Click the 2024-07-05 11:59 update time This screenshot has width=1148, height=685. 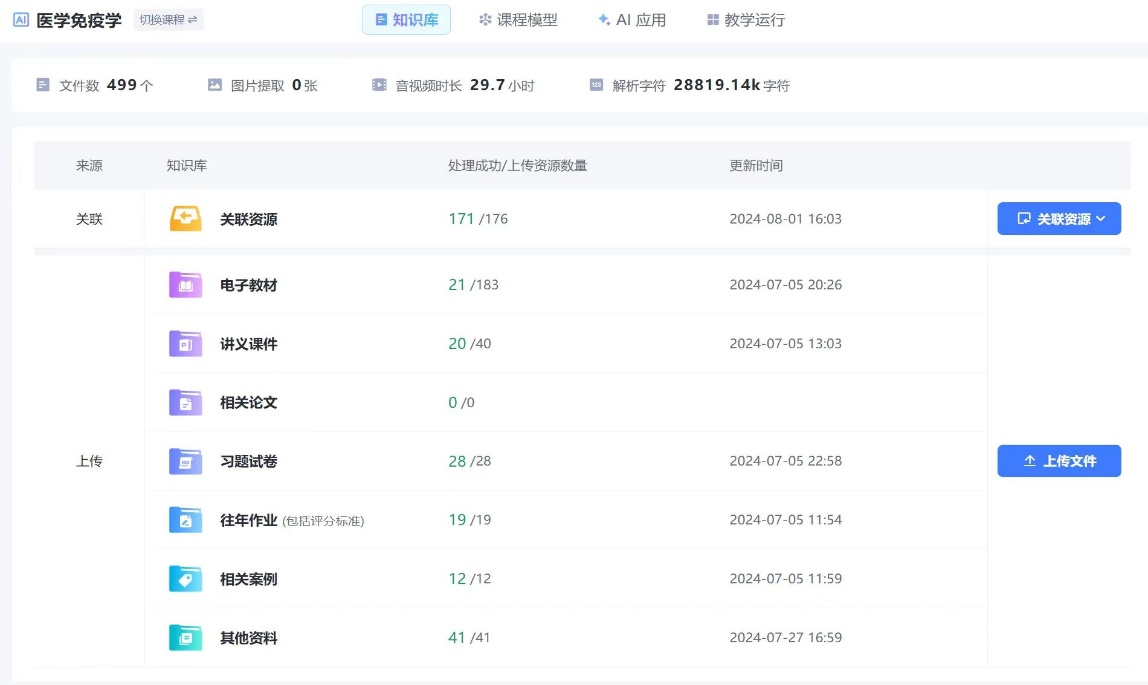786,578
